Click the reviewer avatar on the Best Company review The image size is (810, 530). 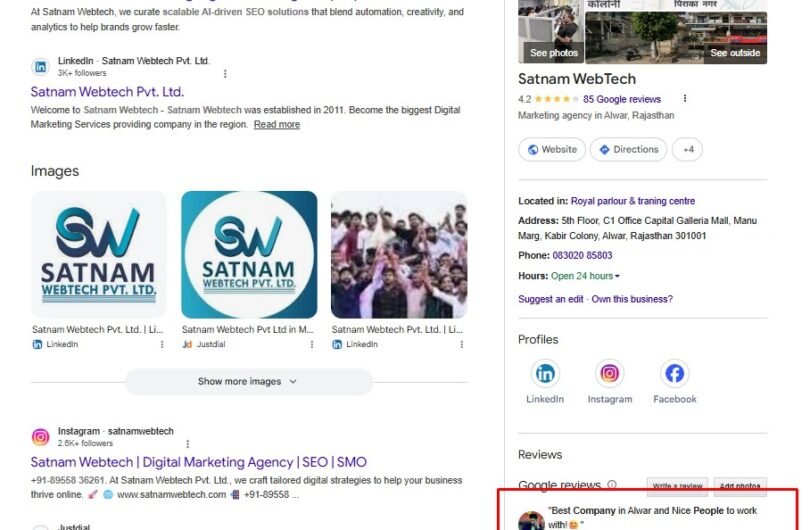[x=531, y=521]
